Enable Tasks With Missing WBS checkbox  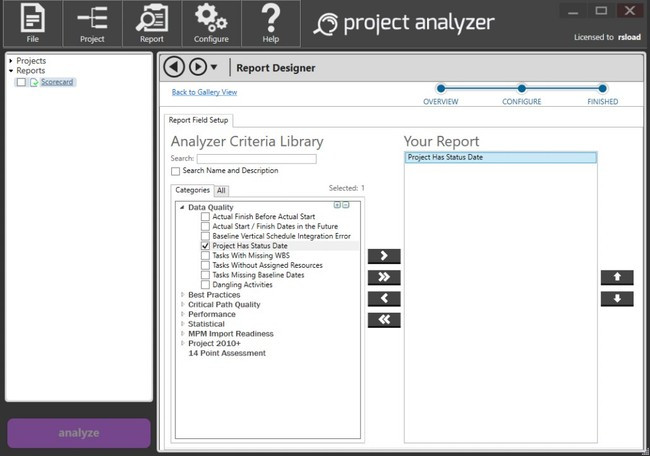coord(206,255)
